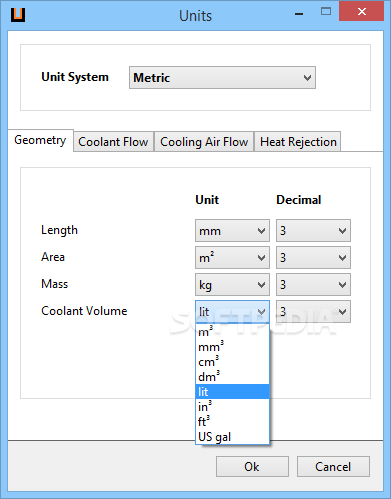
Task: Choose dm³ in the volume list
Action: (232, 377)
